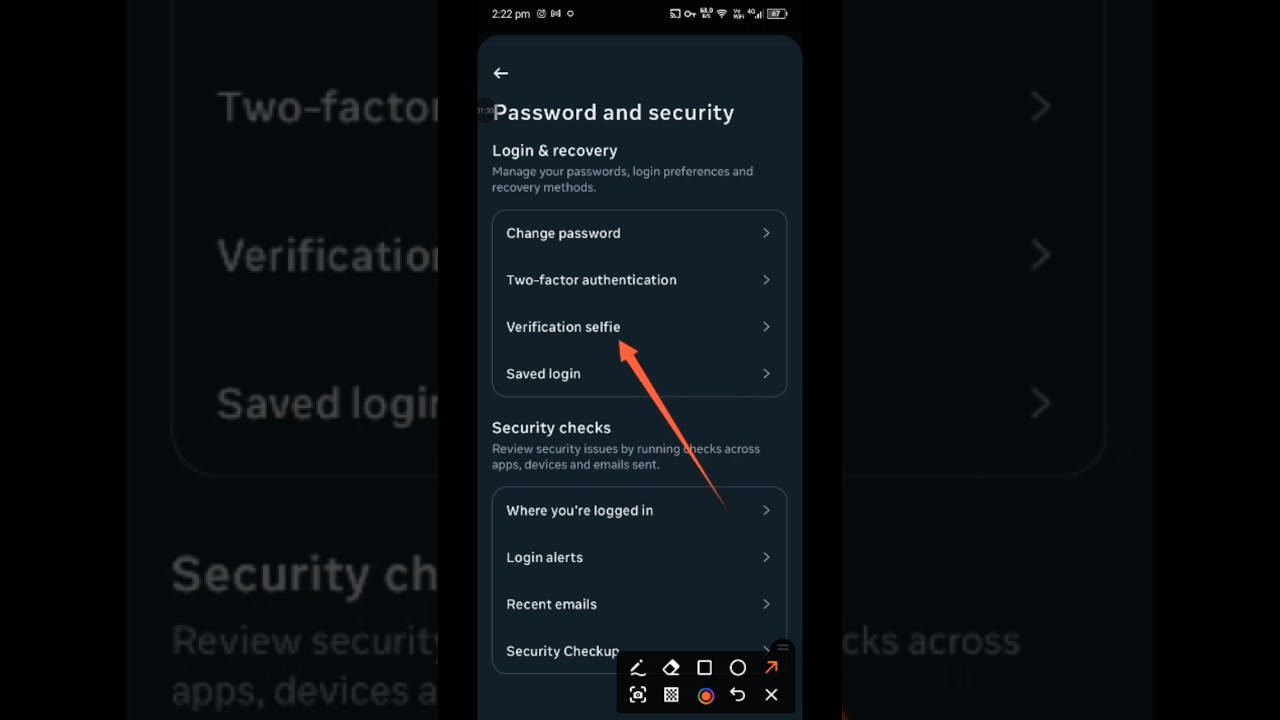Select the pen drawing tool

click(x=637, y=668)
